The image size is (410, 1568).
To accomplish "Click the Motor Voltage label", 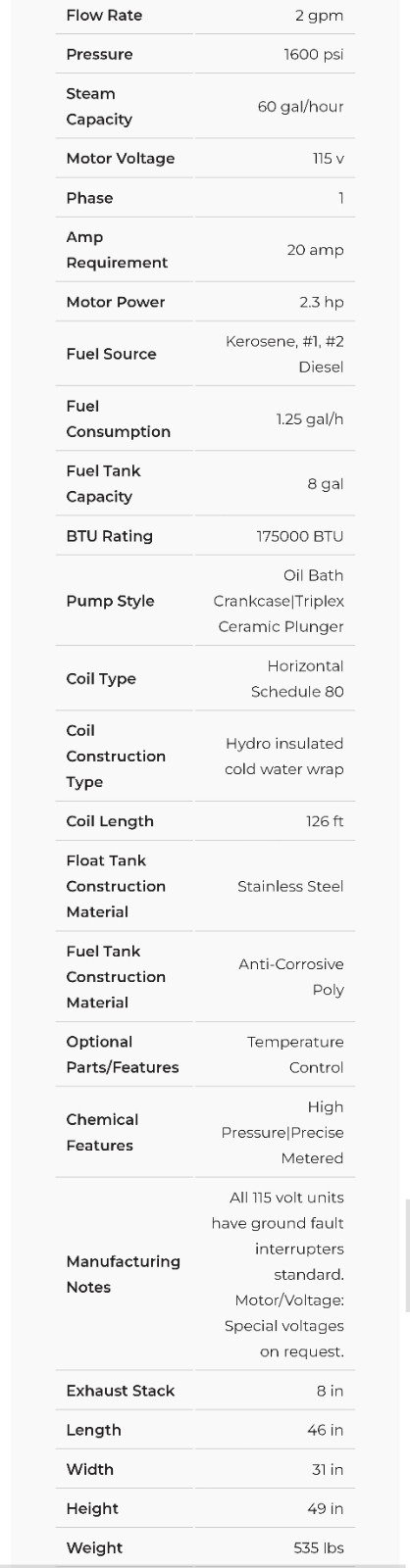I will [x=120, y=159].
